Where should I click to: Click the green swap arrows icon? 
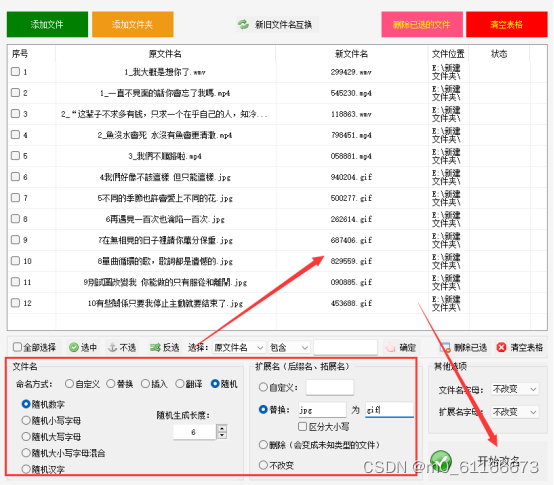pos(243,24)
